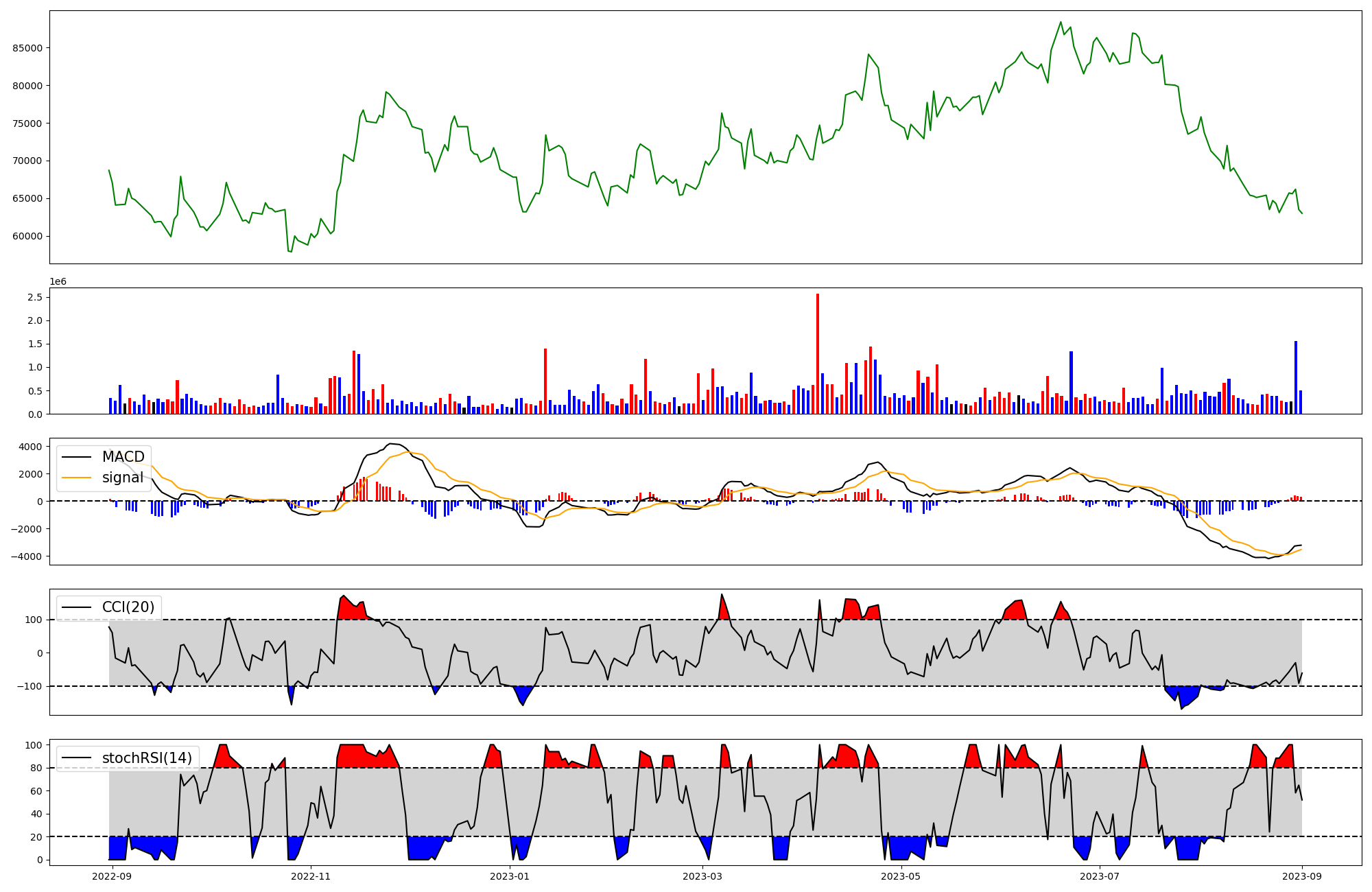Screen dimensions: 1372x892
Task: Click the MACD legend entry
Action: [x=123, y=457]
